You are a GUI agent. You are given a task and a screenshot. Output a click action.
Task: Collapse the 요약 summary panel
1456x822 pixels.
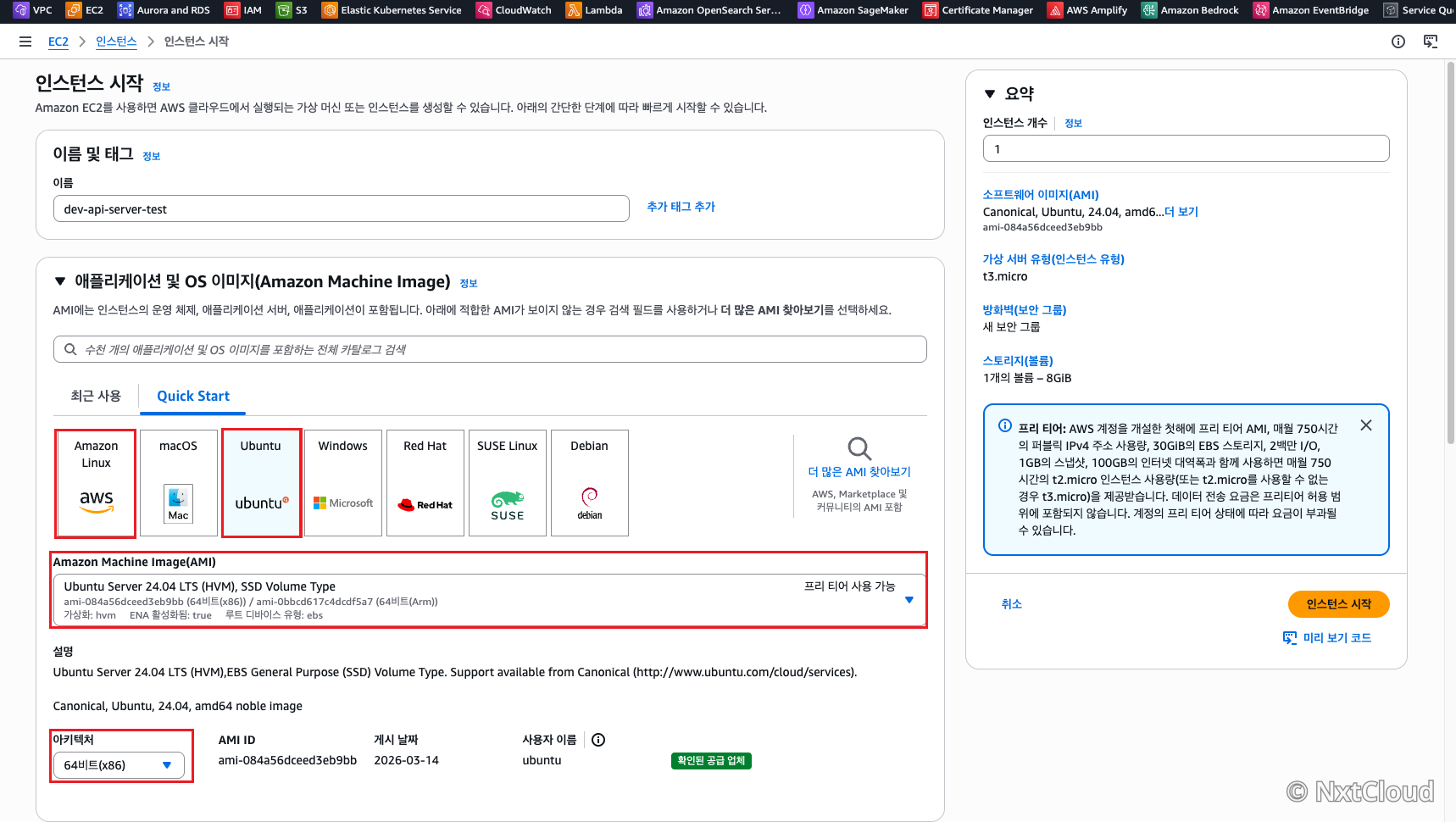[x=990, y=93]
